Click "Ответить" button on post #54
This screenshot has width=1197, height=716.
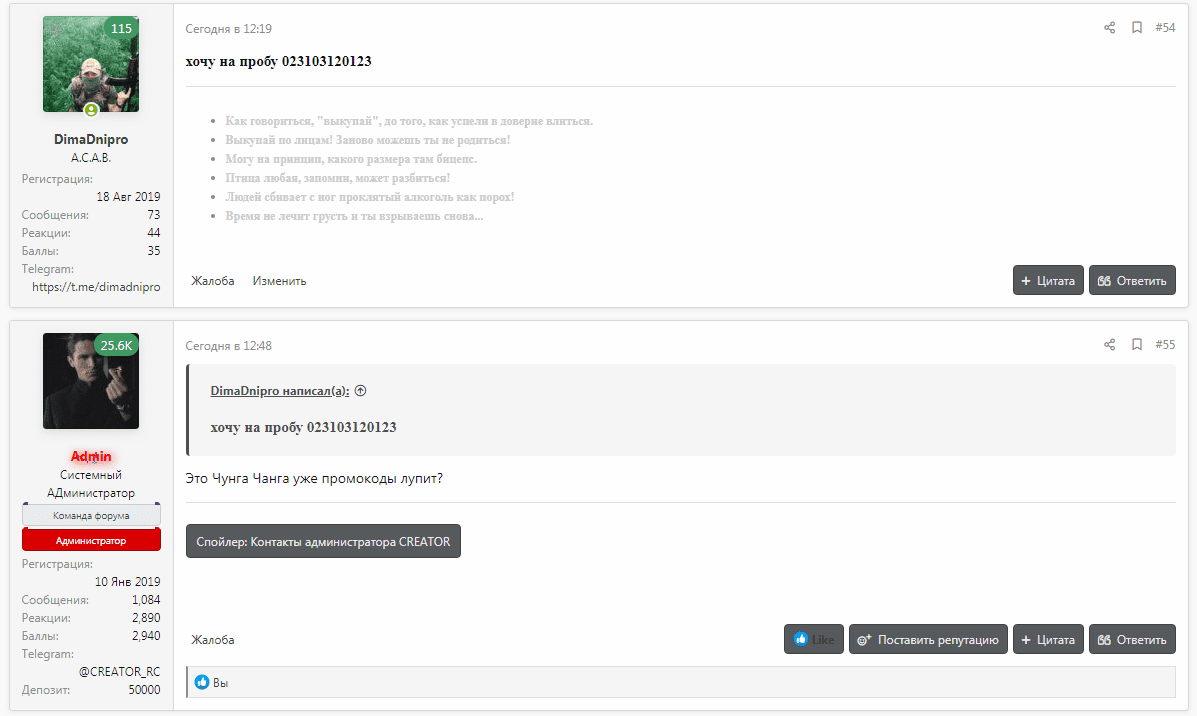1132,281
